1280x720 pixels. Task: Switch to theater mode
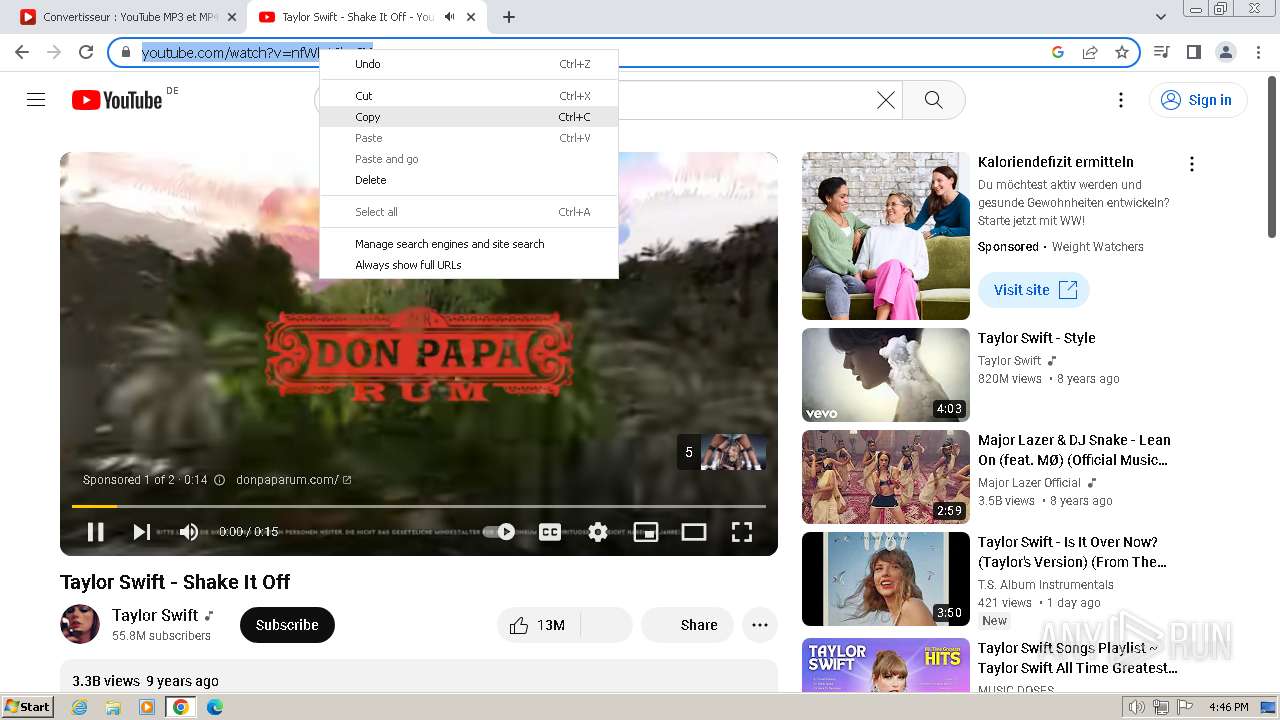pyautogui.click(x=694, y=532)
